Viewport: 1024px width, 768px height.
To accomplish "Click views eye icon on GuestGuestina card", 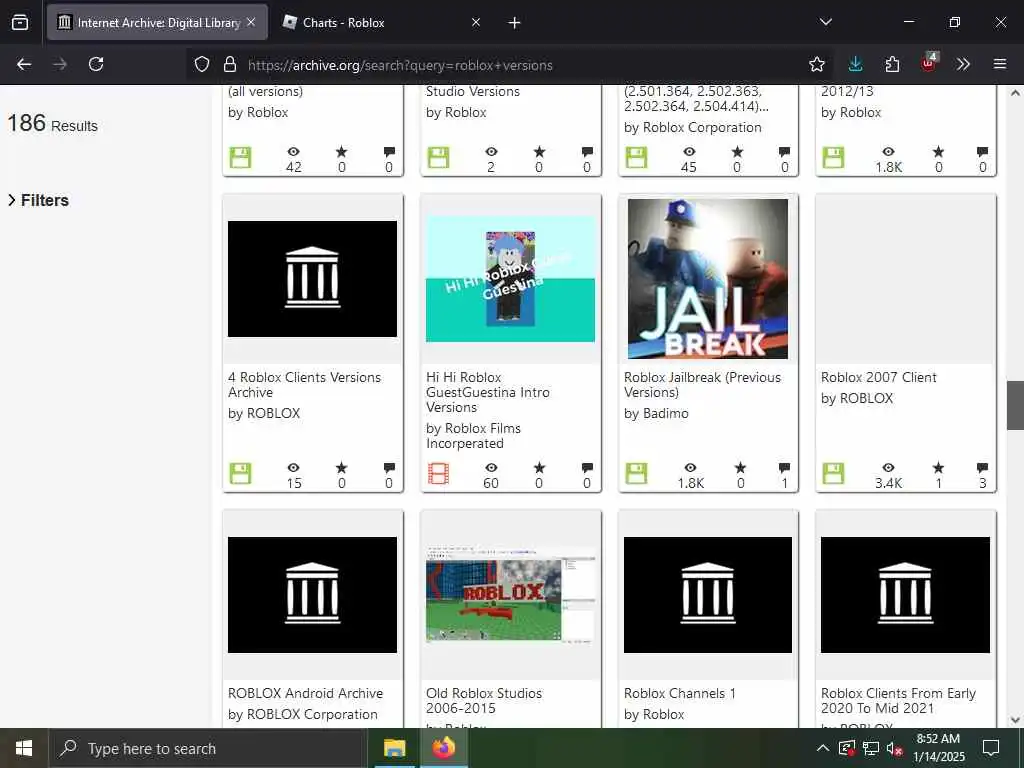I will [491, 468].
